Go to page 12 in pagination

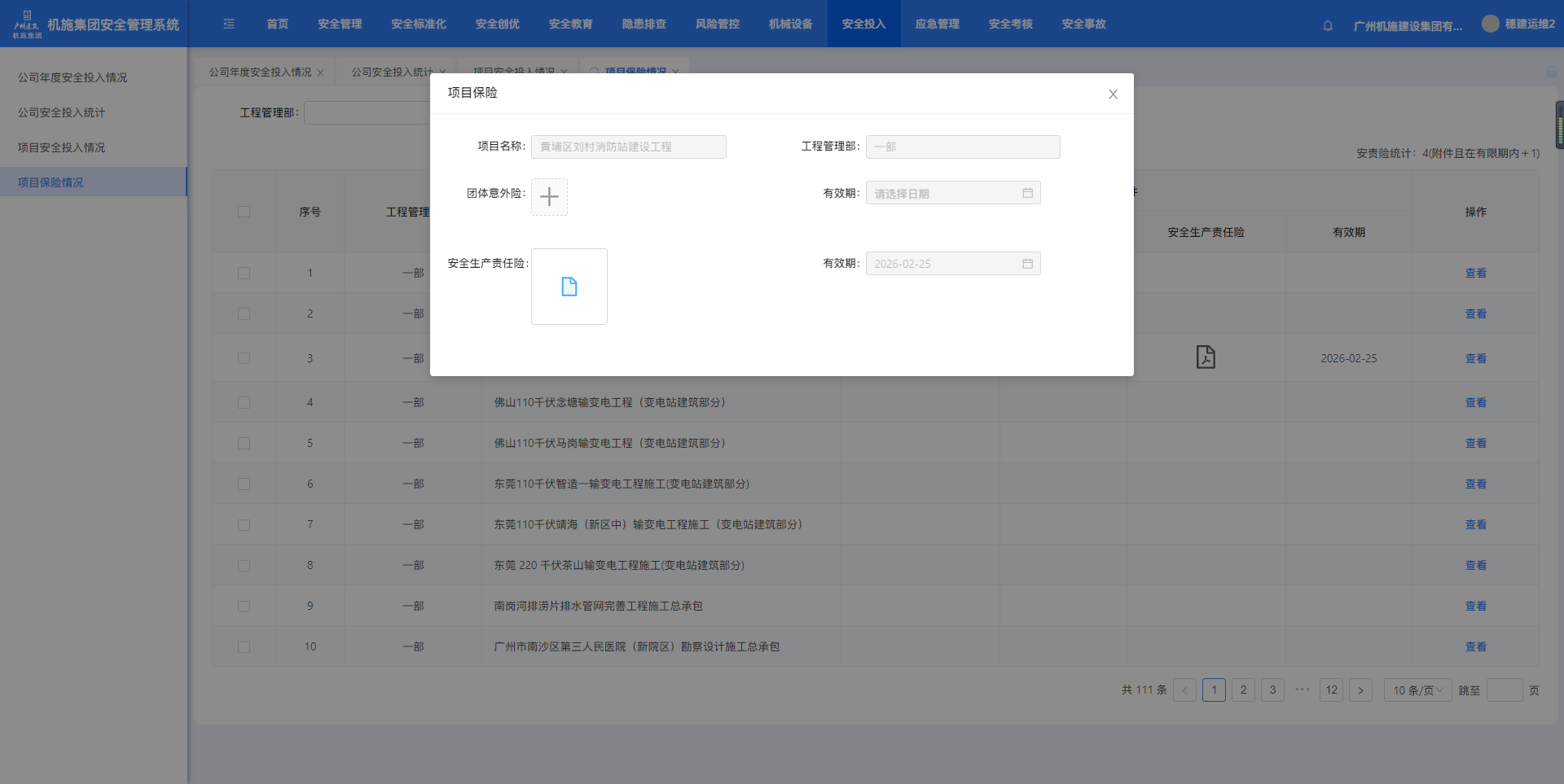(1331, 690)
